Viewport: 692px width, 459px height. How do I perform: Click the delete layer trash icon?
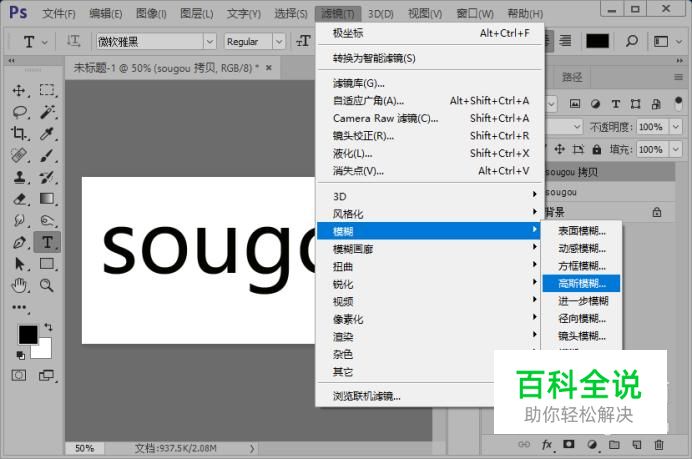point(658,444)
